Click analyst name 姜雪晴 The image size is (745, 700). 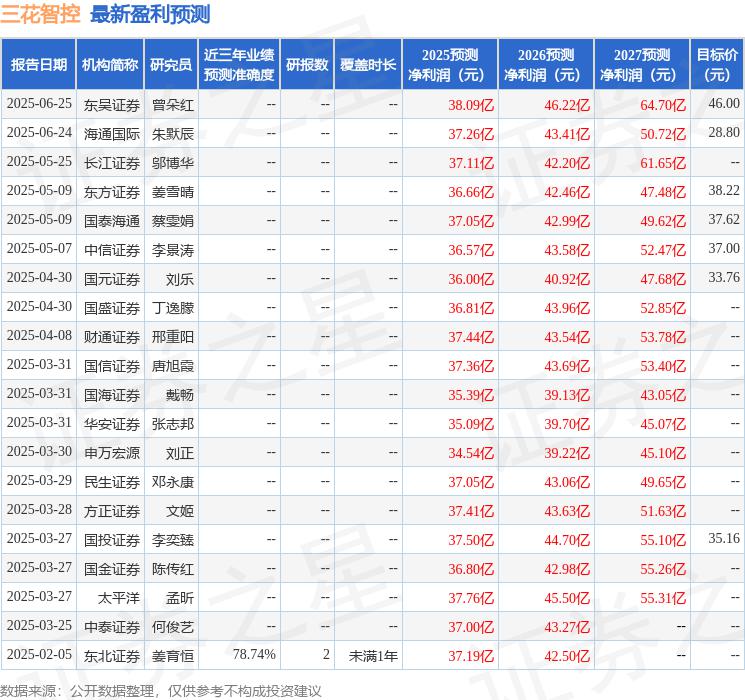173,192
